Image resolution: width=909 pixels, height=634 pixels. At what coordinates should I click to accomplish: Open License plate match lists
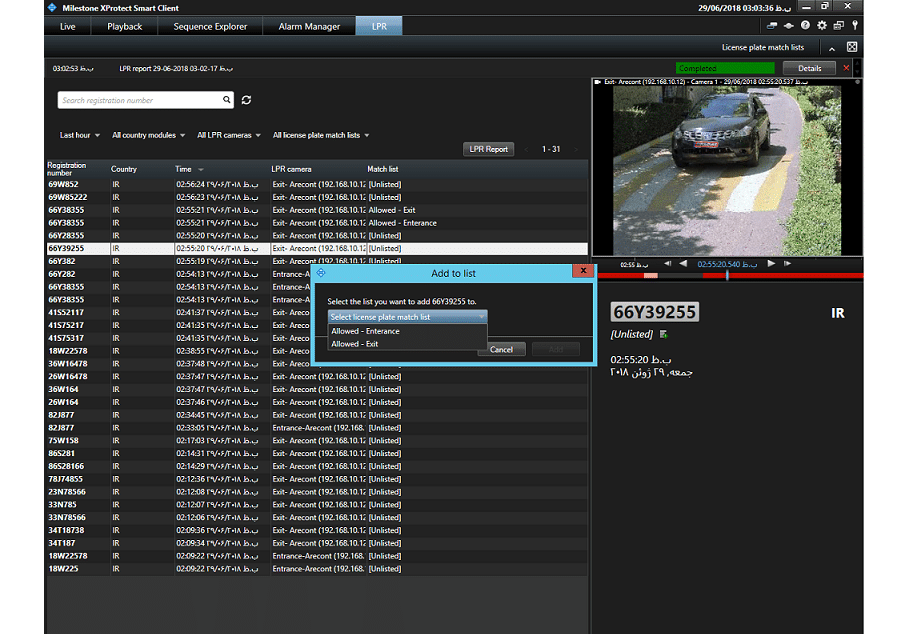[762, 48]
